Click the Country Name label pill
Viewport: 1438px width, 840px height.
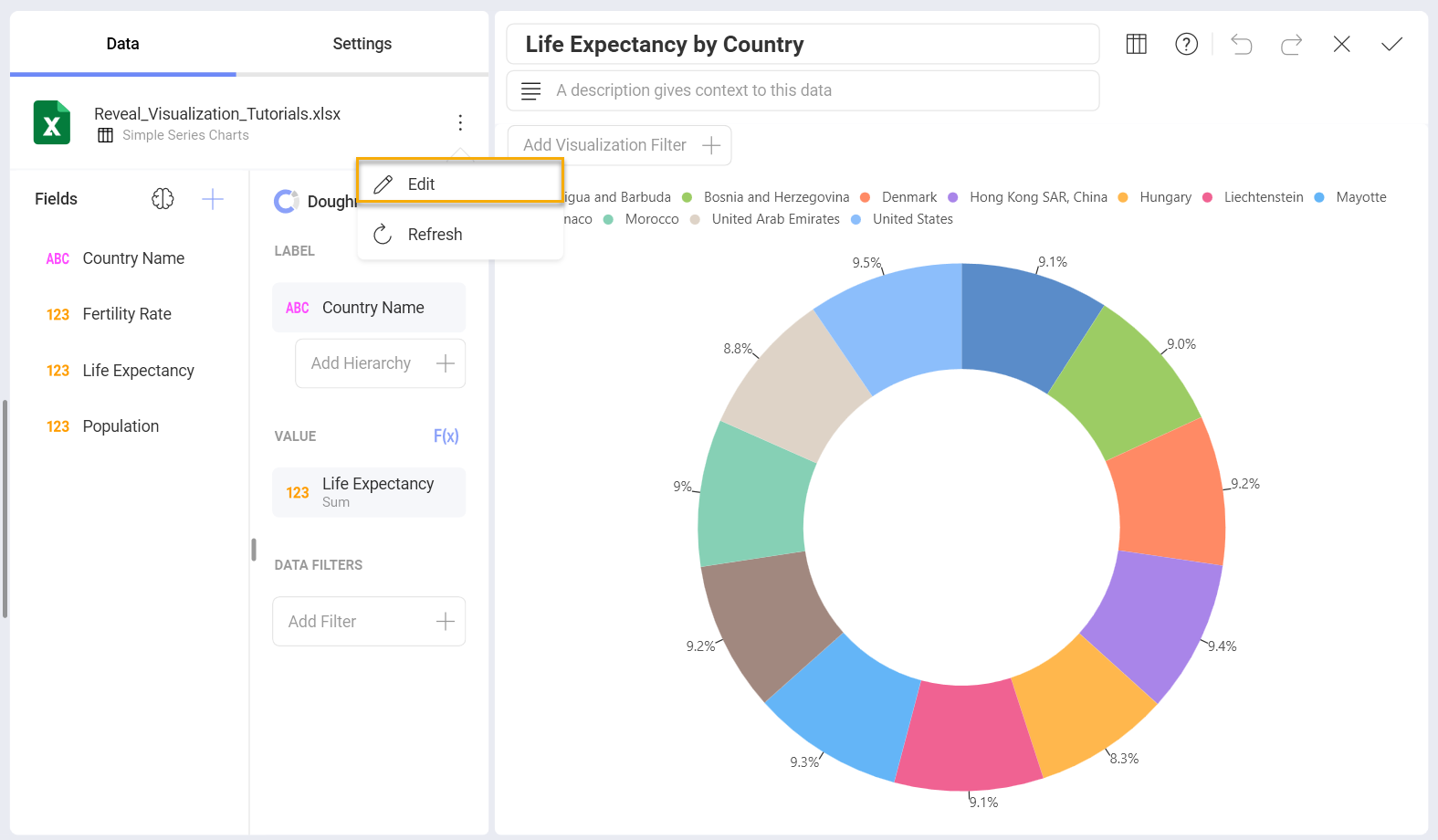tap(369, 308)
